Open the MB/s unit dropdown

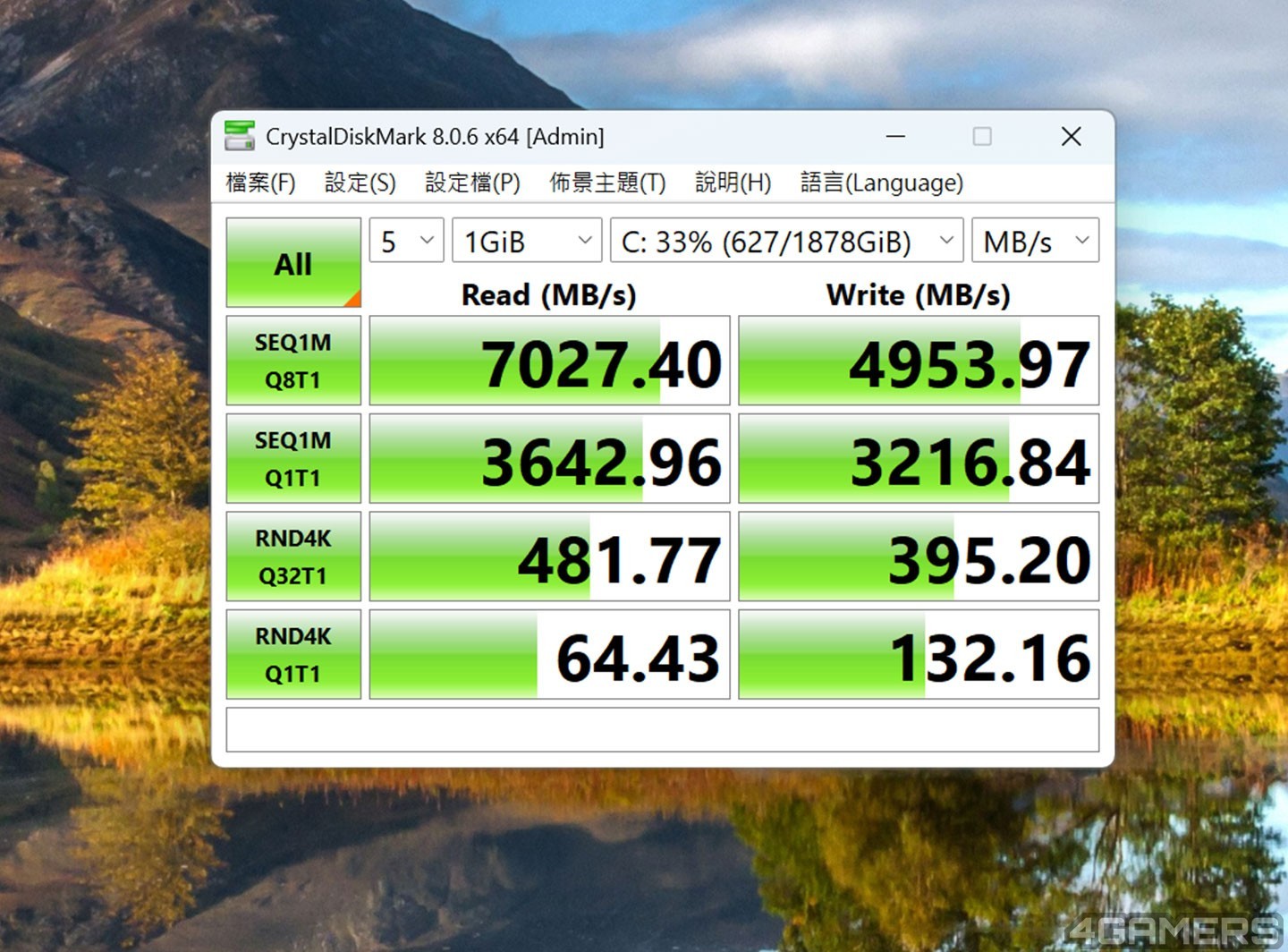pos(1036,241)
